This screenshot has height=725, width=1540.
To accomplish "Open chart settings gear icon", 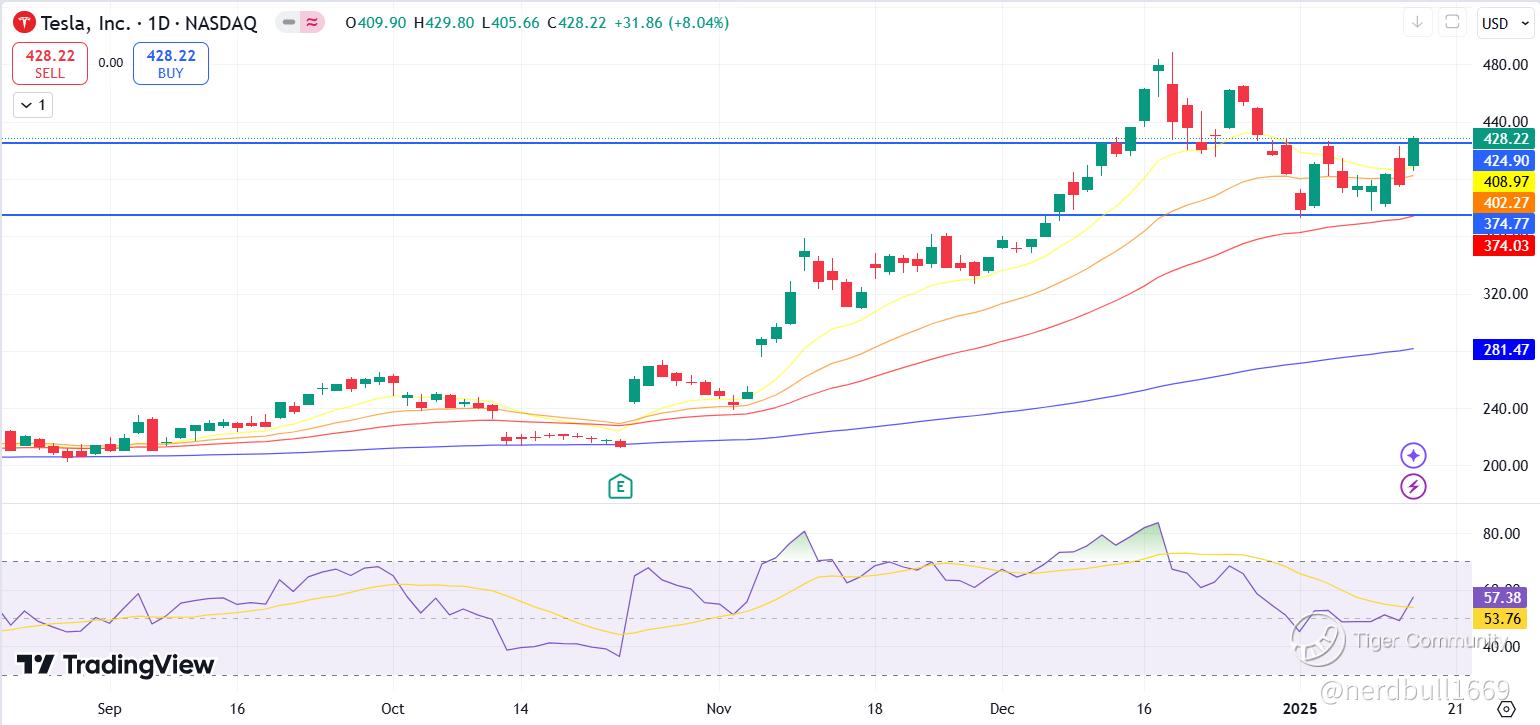I will pos(1506,709).
